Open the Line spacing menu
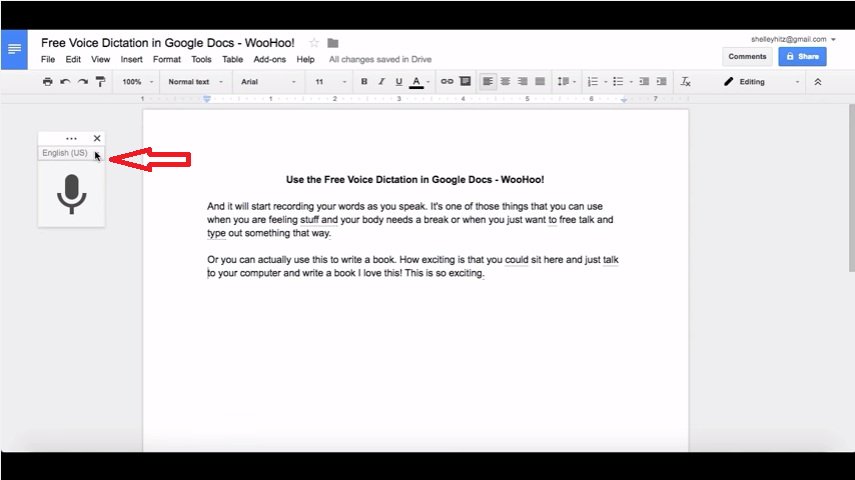Screen dimensions: 855x480 [x=567, y=82]
